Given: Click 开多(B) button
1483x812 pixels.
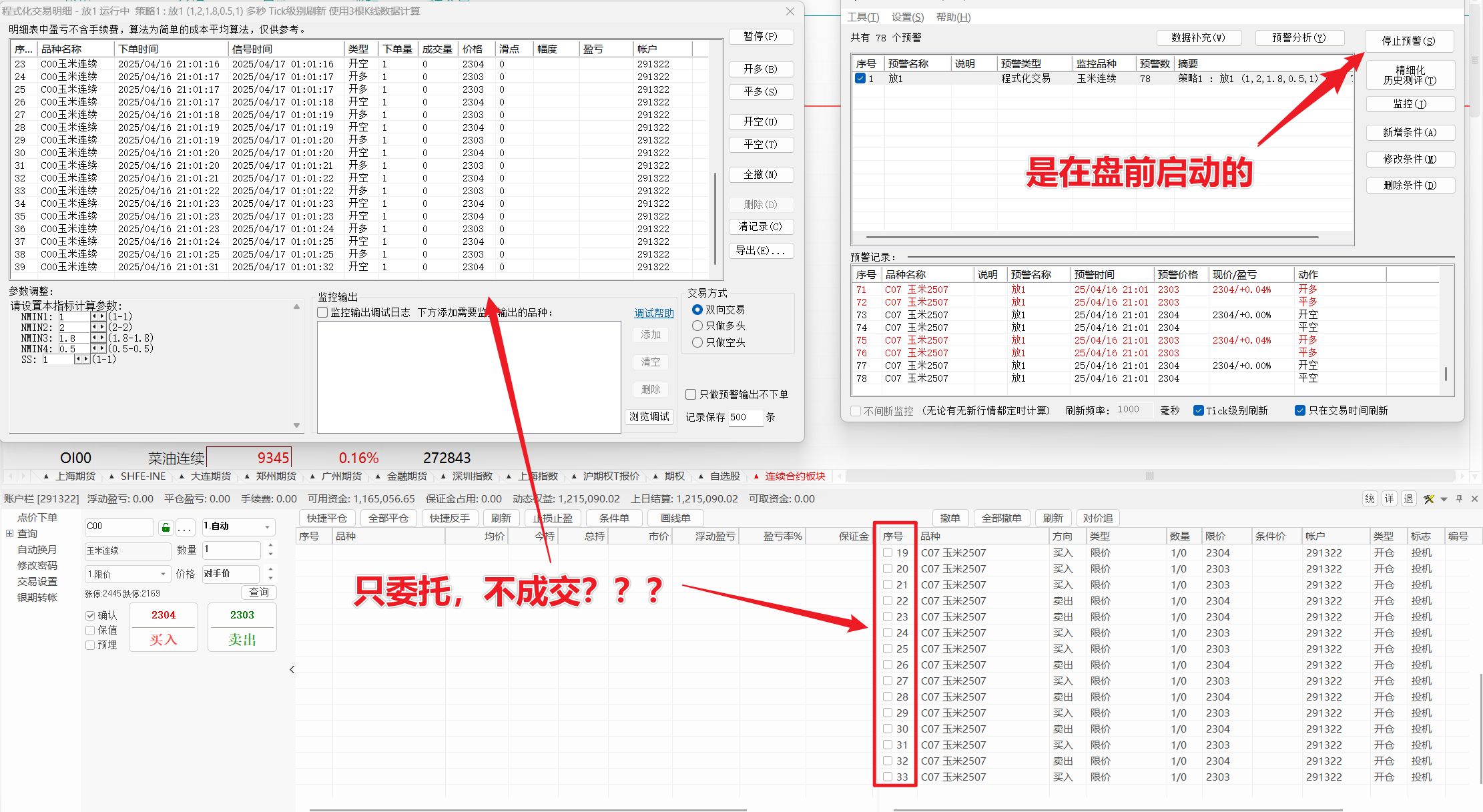Looking at the screenshot, I should pyautogui.click(x=761, y=69).
